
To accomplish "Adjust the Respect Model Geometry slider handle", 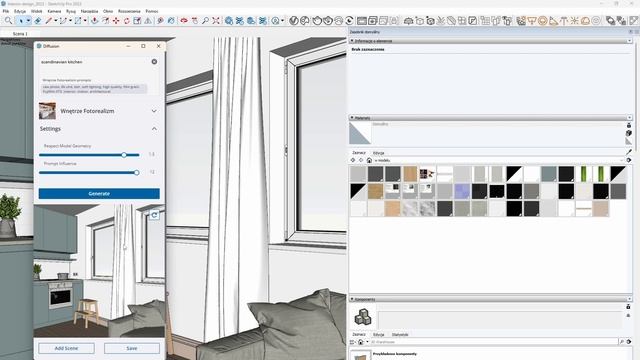I will pos(124,155).
